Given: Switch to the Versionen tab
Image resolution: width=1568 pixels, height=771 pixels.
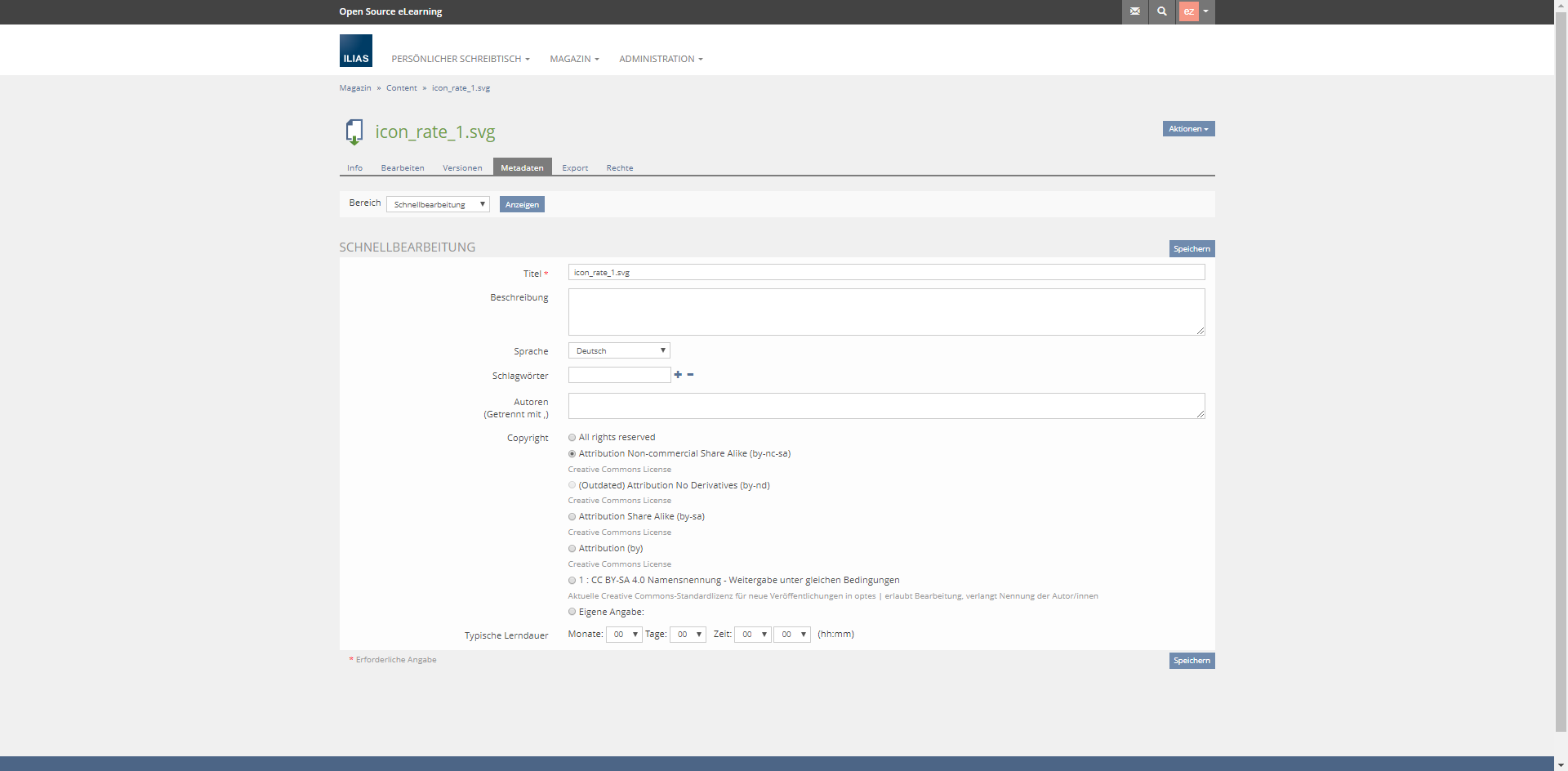Looking at the screenshot, I should pyautogui.click(x=462, y=168).
